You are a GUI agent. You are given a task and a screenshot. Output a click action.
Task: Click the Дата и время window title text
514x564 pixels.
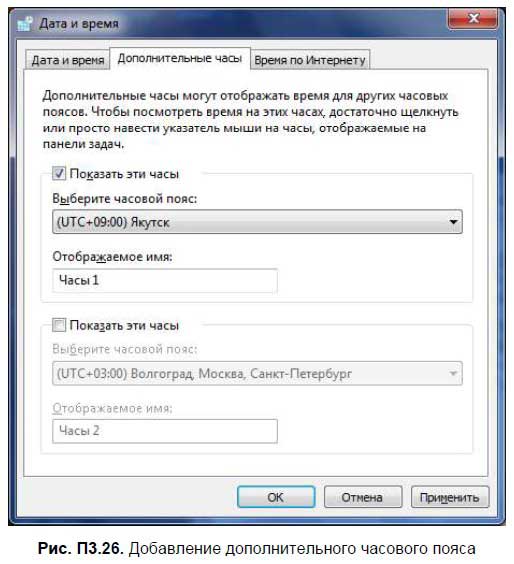pyautogui.click(x=79, y=24)
